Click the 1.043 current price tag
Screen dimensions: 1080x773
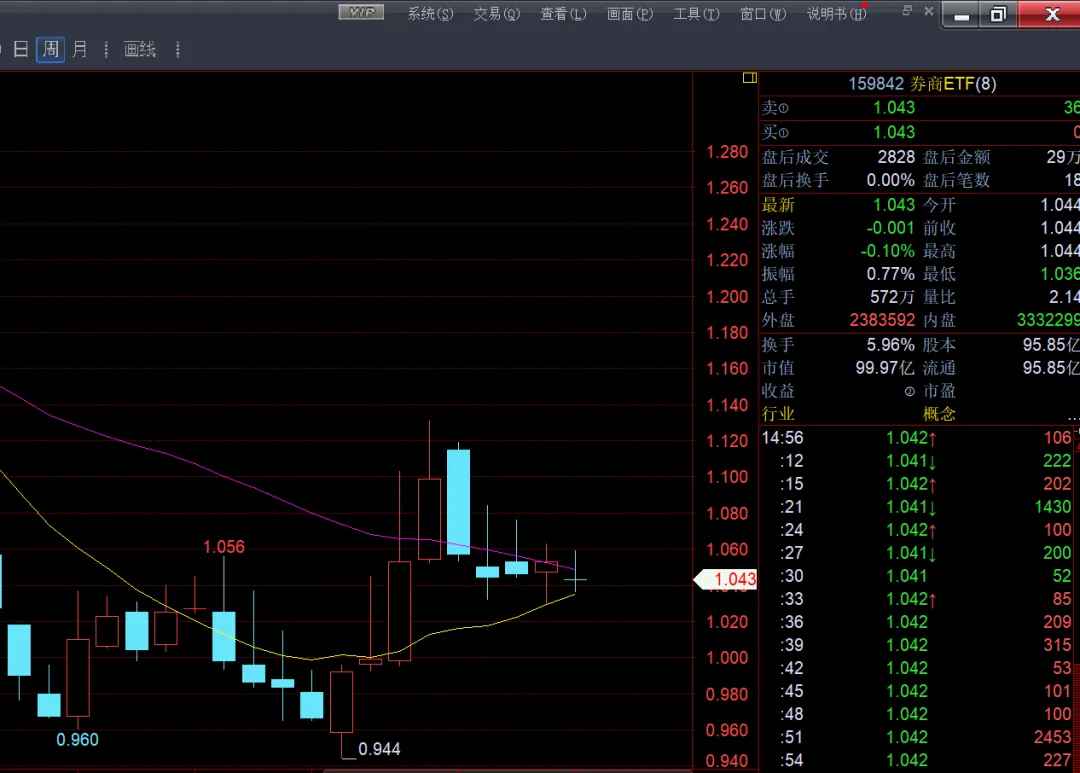click(726, 579)
